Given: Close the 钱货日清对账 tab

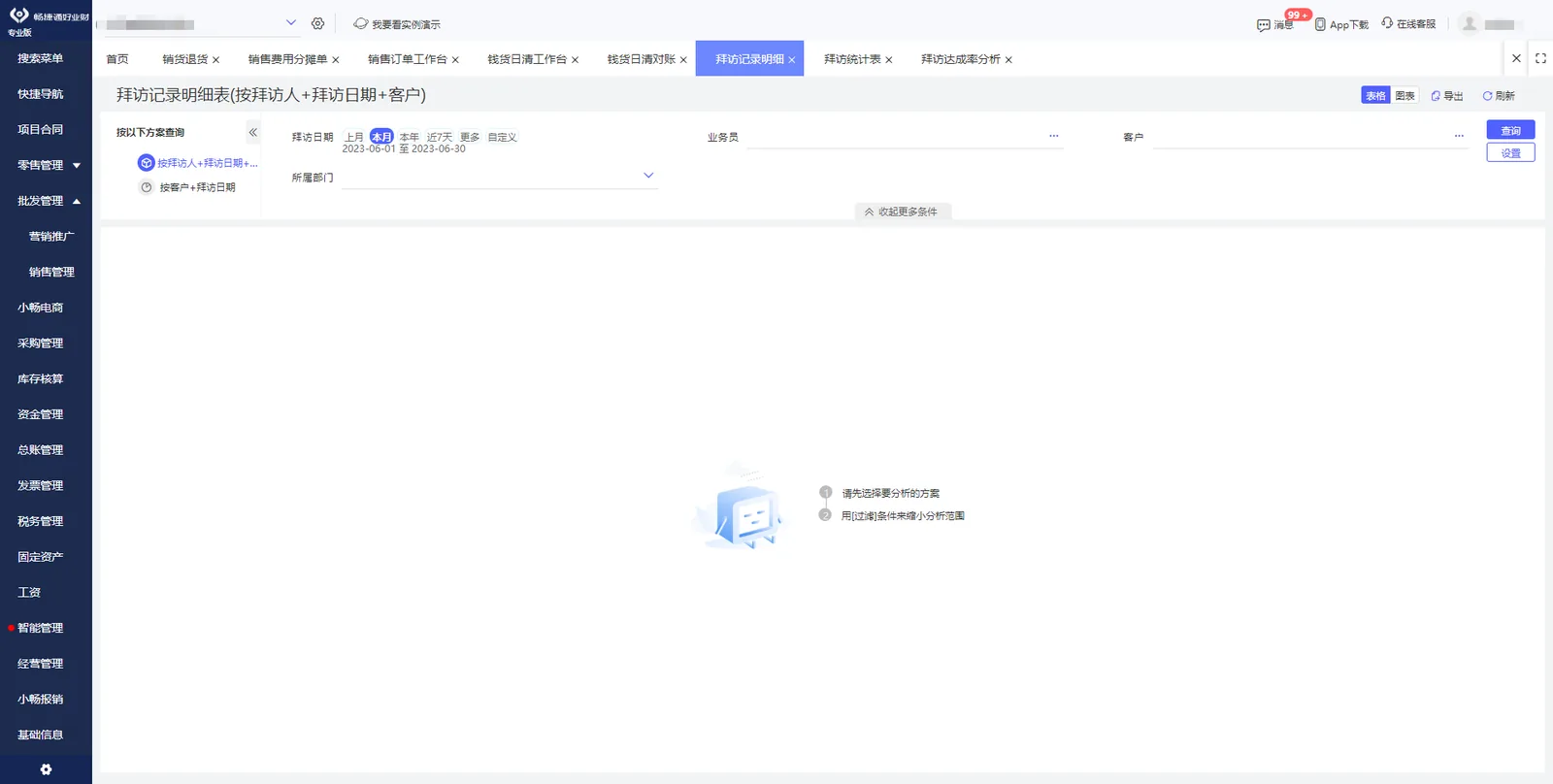Looking at the screenshot, I should coord(683,60).
